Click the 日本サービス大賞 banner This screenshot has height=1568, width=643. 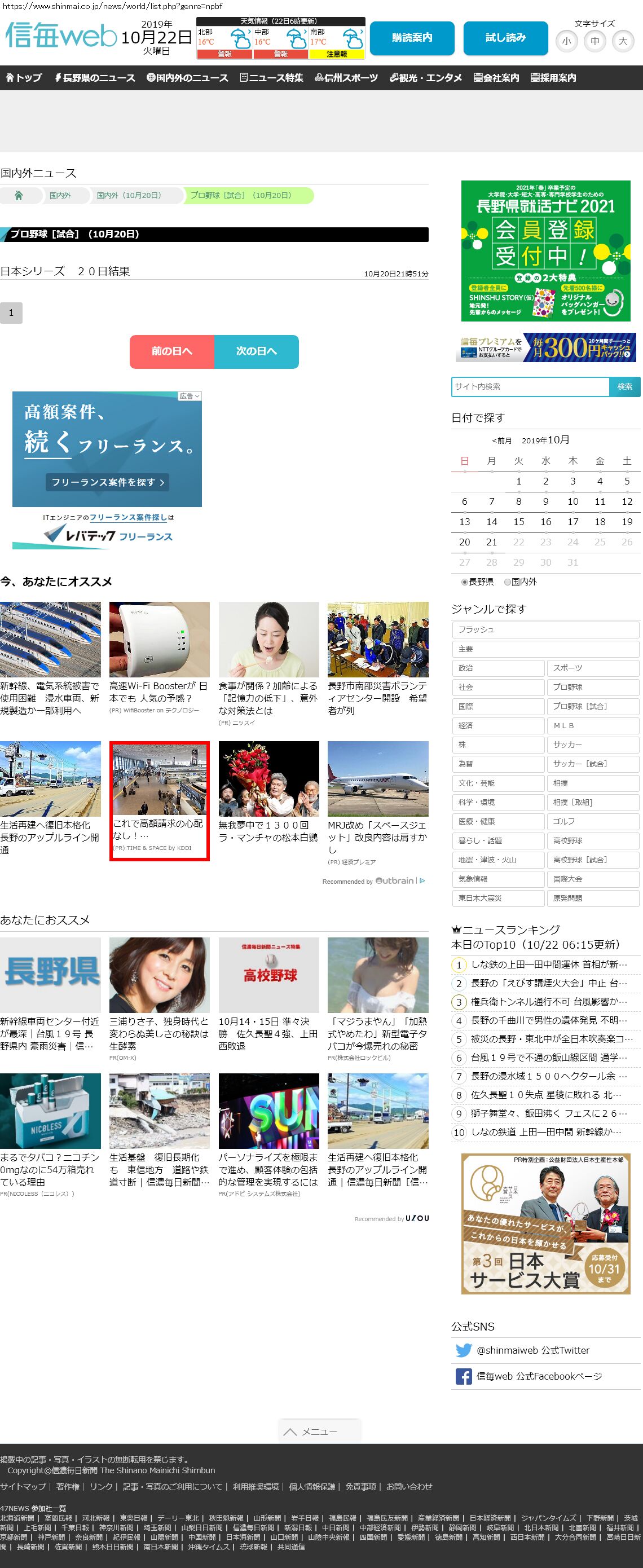[545, 1223]
